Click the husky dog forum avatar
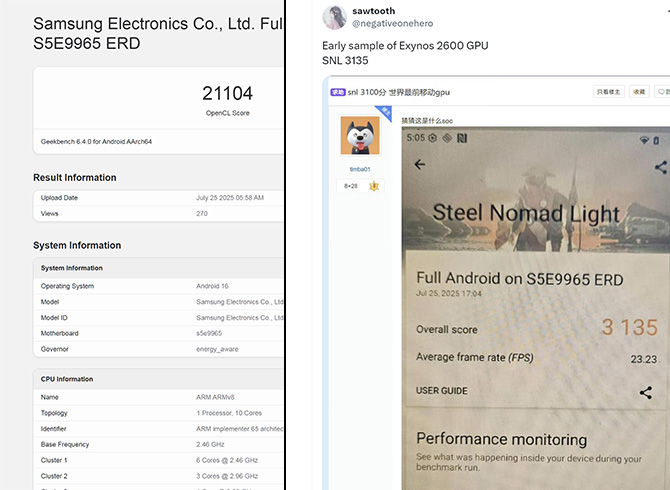 click(358, 136)
